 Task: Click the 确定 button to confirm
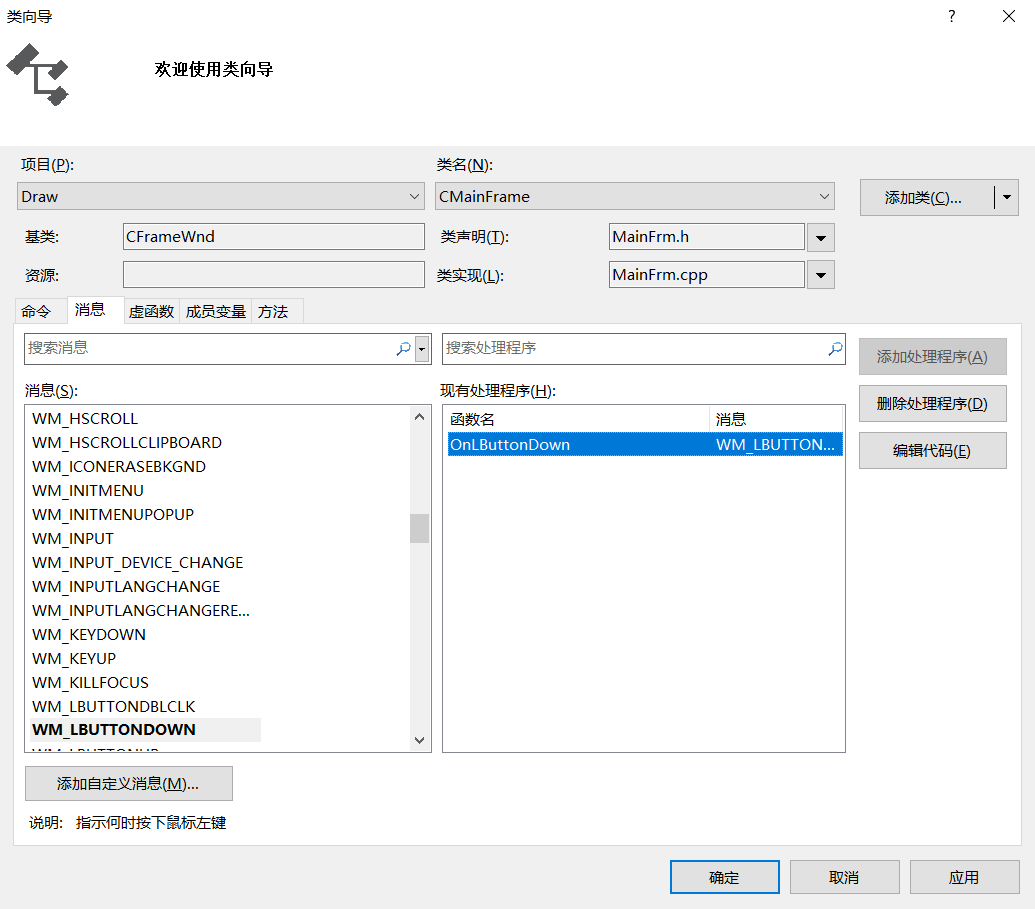click(x=724, y=876)
